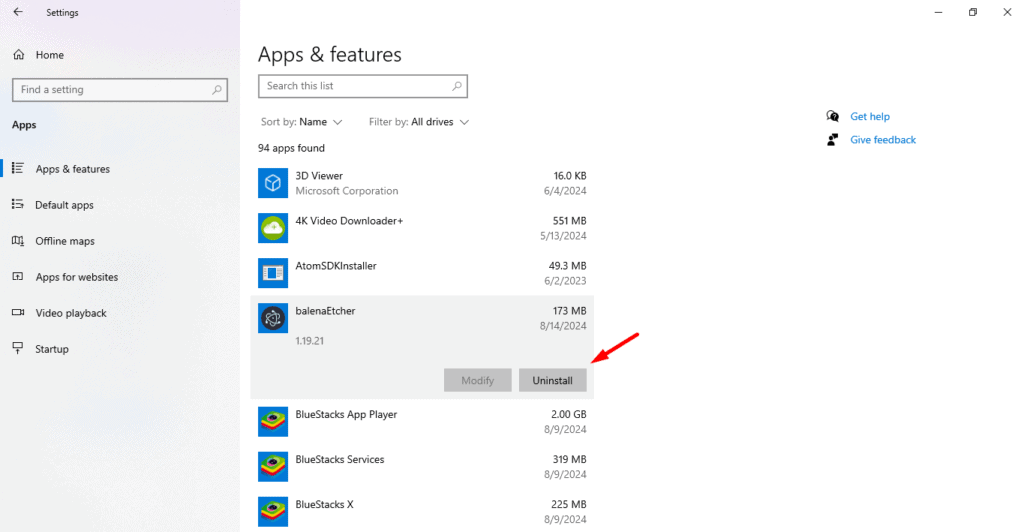Image resolution: width=1024 pixels, height=532 pixels.
Task: Open the Give feedback link
Action: 883,140
